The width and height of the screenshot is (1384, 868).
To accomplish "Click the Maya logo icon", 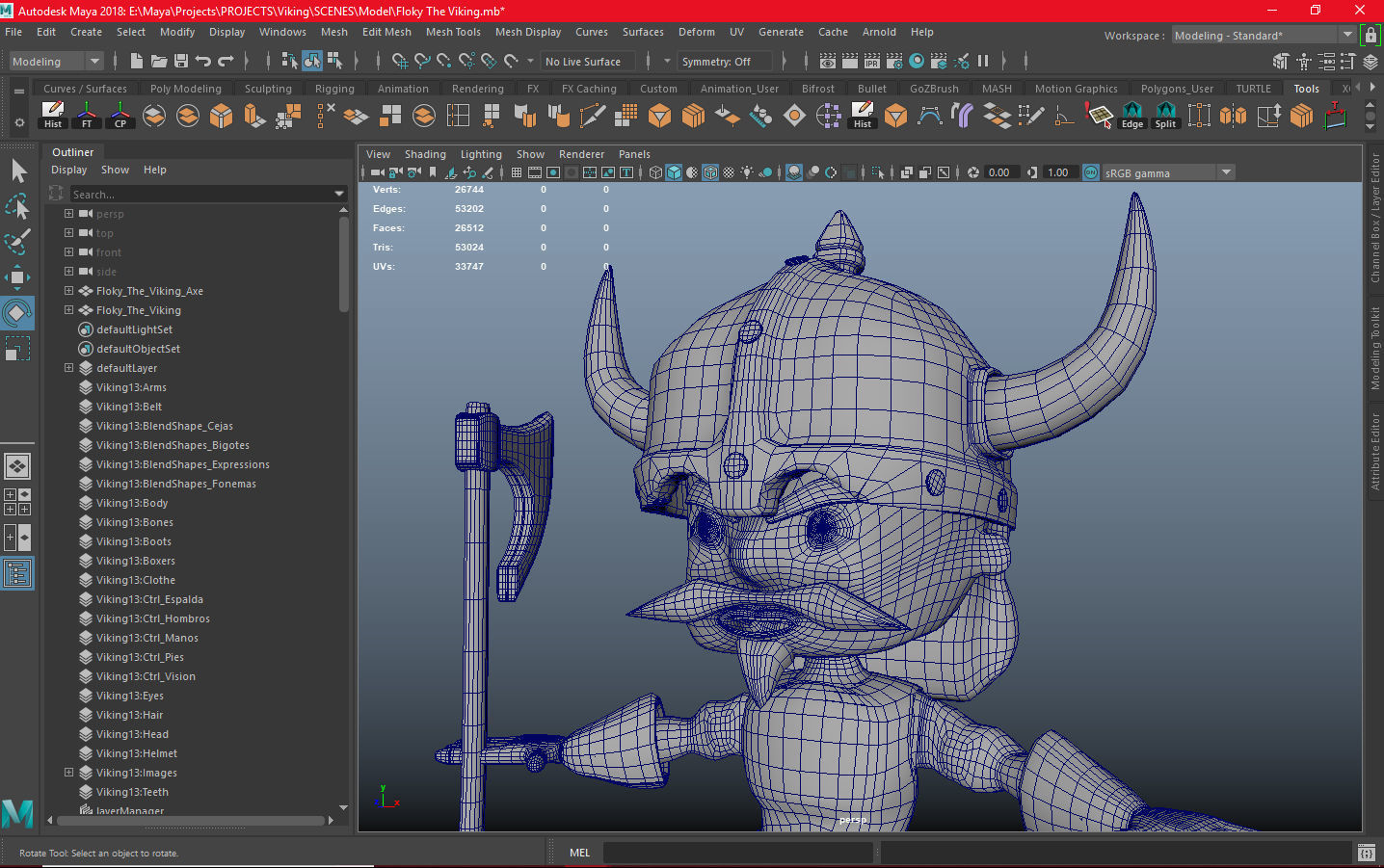I will pos(17,814).
